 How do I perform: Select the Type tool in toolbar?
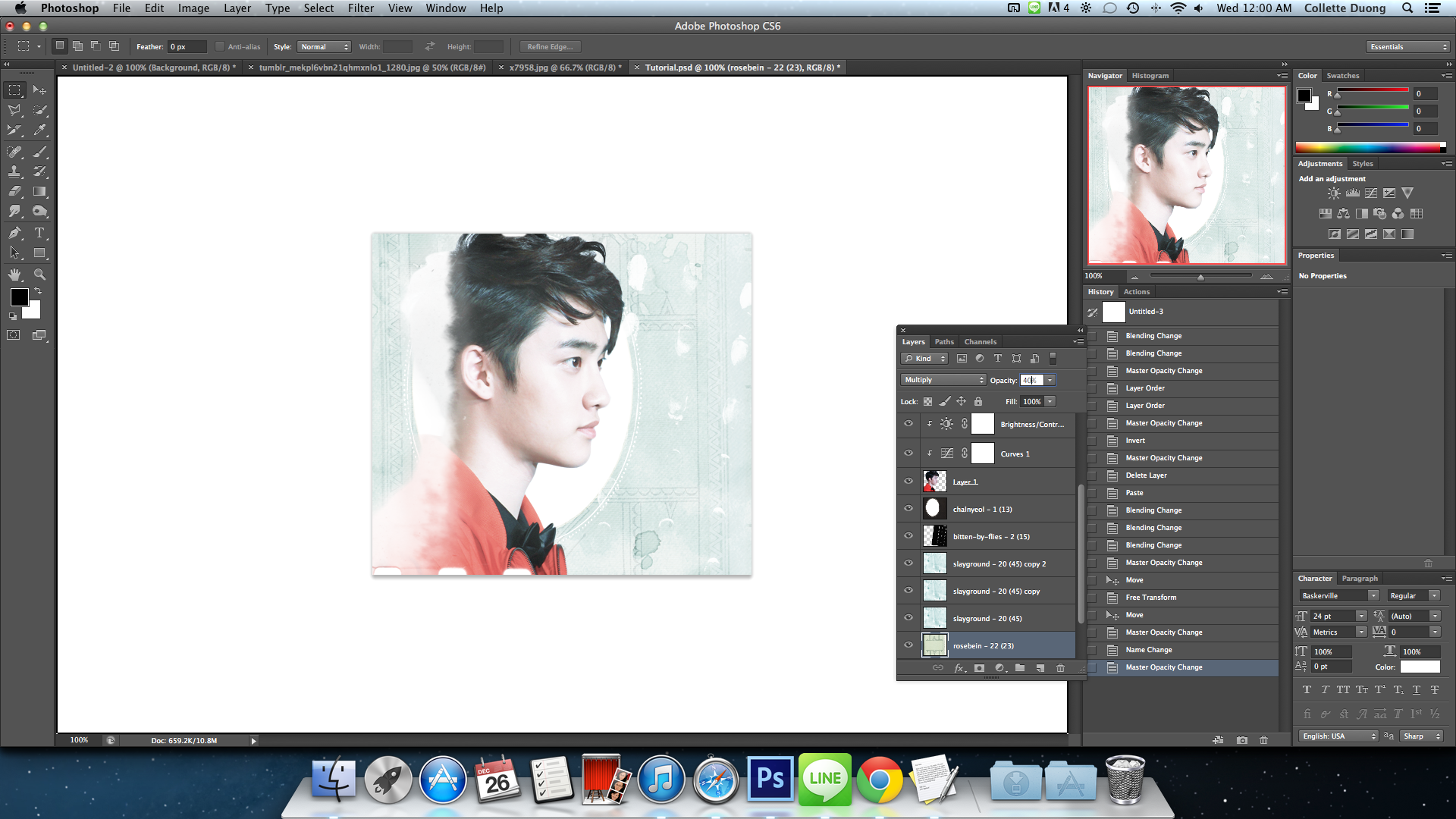39,233
